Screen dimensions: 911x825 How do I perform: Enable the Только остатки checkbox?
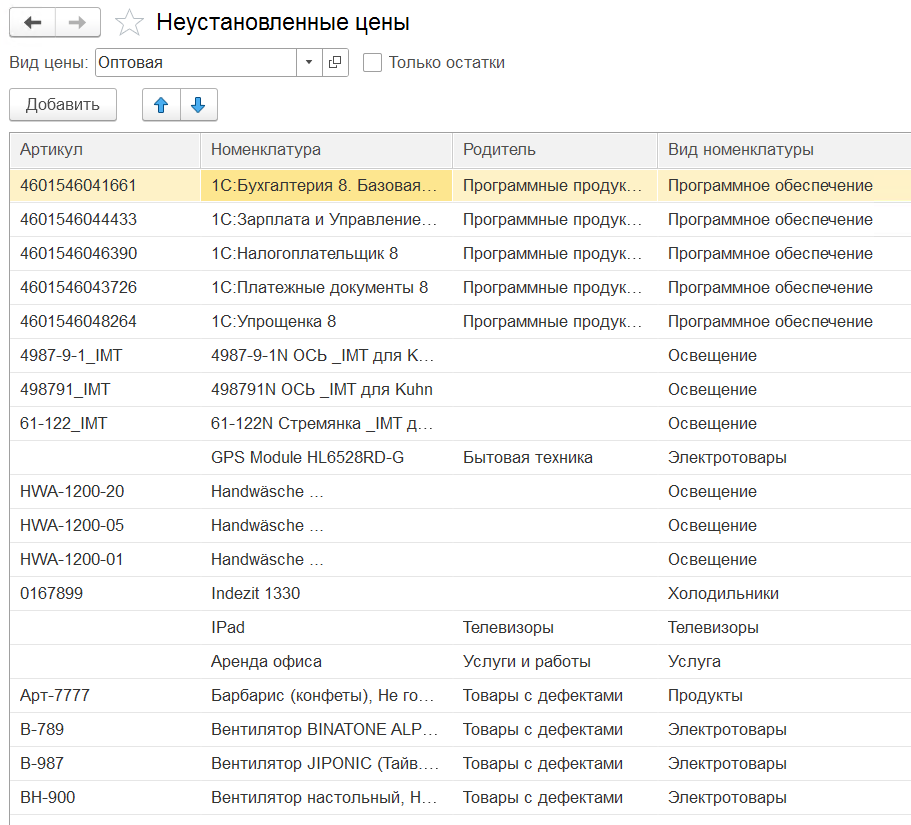click(372, 62)
